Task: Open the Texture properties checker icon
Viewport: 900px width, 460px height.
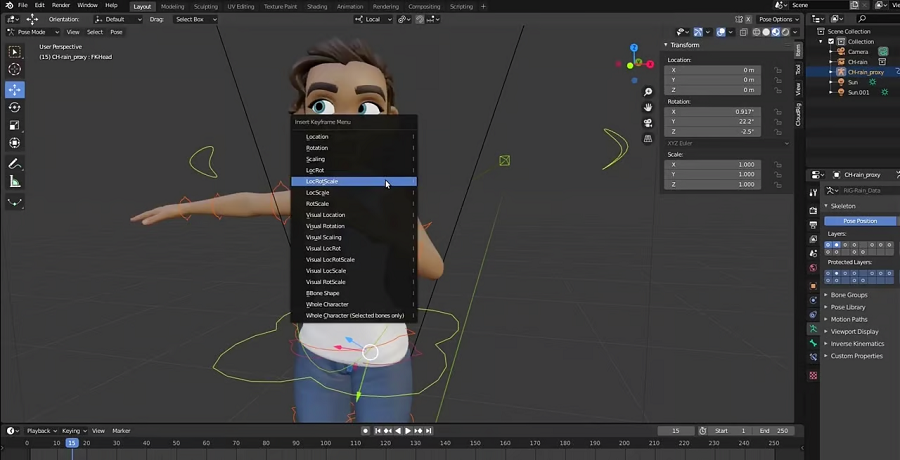Action: coord(813,375)
